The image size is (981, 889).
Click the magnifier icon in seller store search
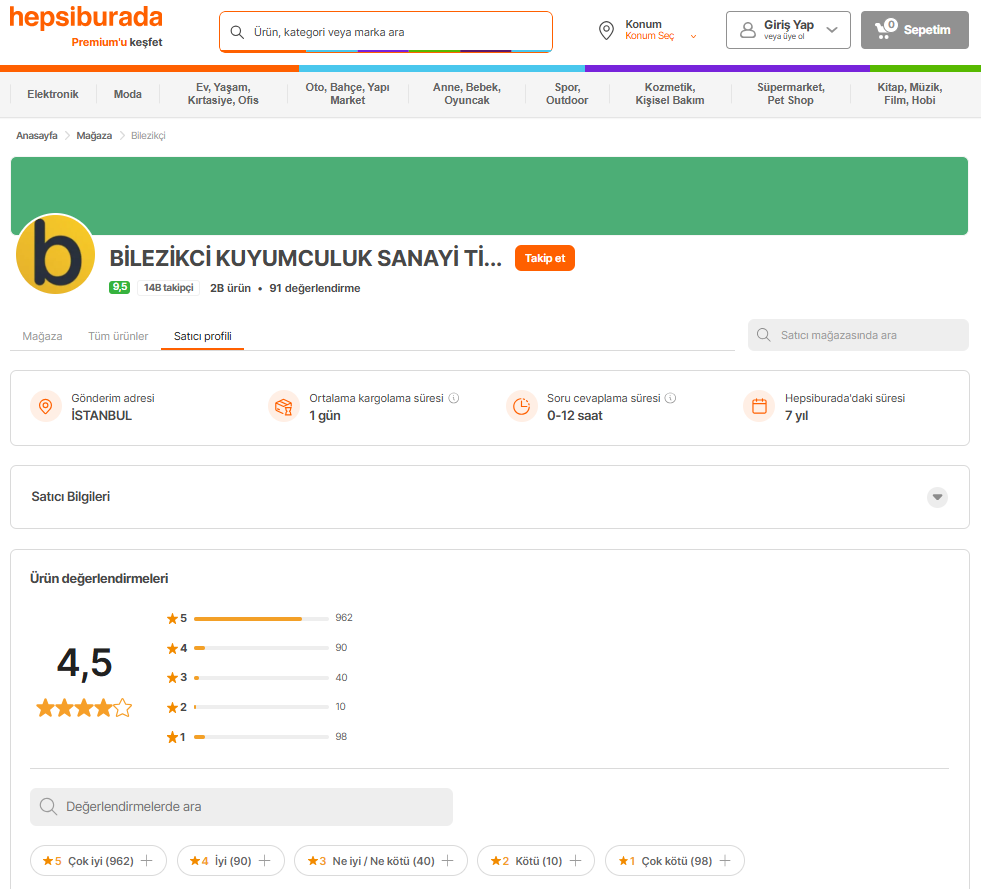pyautogui.click(x=764, y=335)
